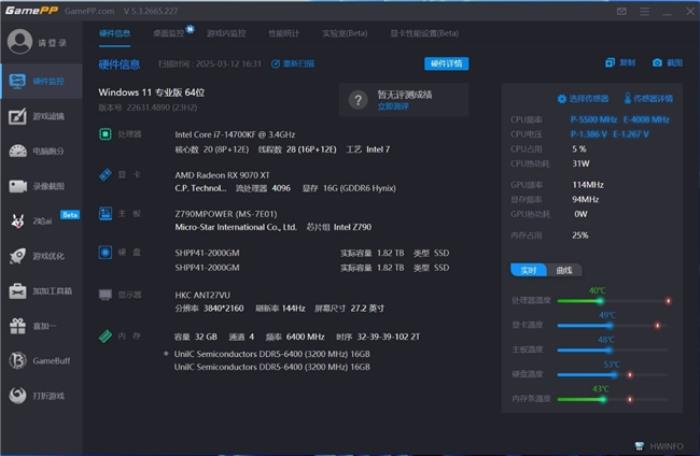Viewport: 700px width, 456px height.
Task: Click the mail icon in title bar
Action: (x=621, y=11)
